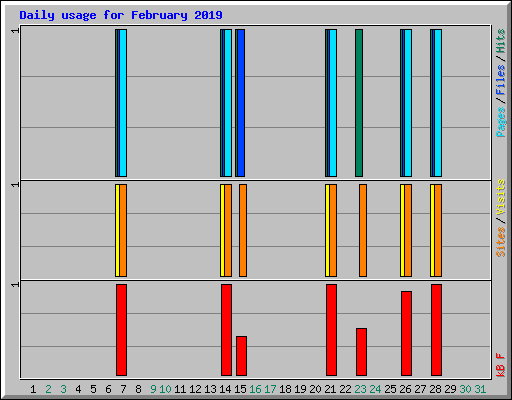The image size is (512, 400).
Task: Click x-axis day label "12"
Action: click(195, 389)
